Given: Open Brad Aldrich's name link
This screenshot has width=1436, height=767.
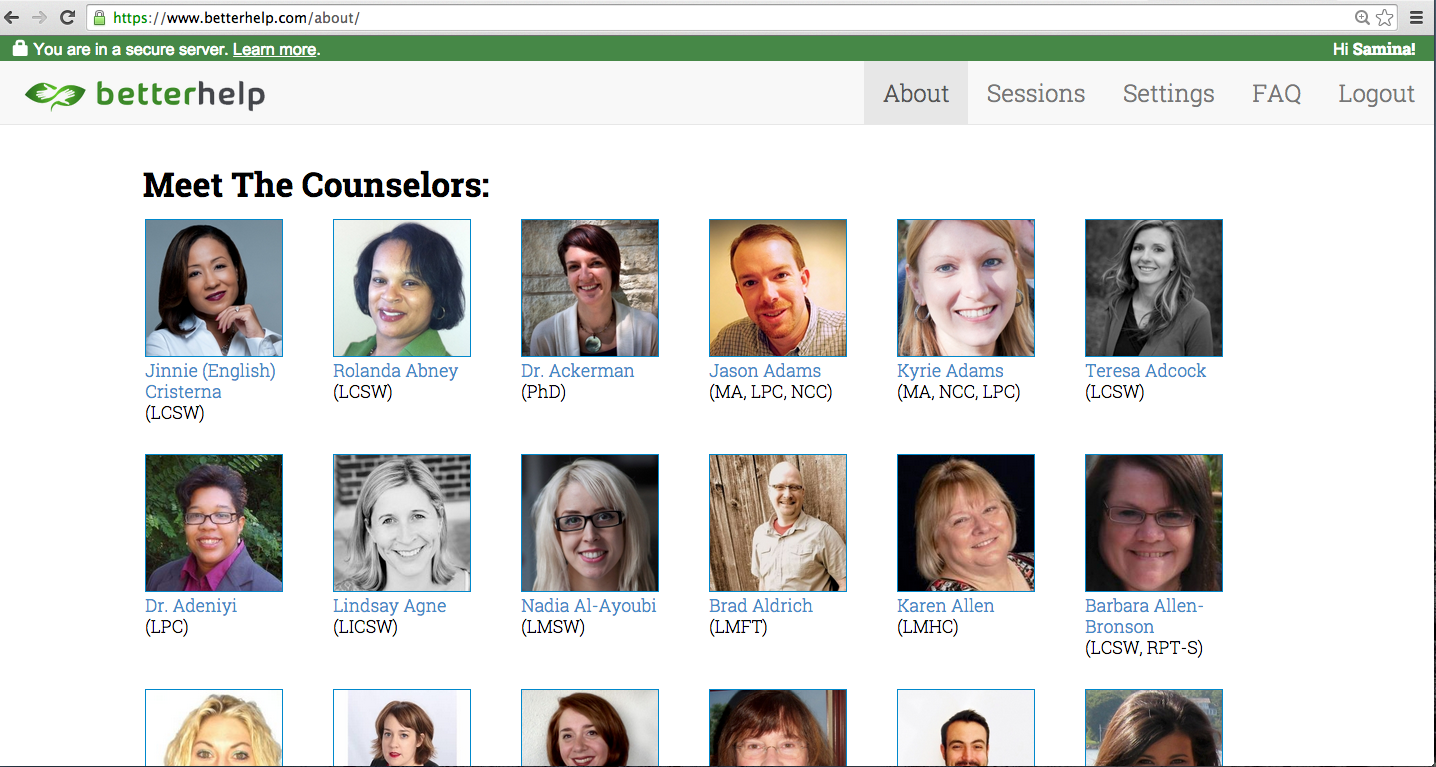Looking at the screenshot, I should click(x=761, y=606).
